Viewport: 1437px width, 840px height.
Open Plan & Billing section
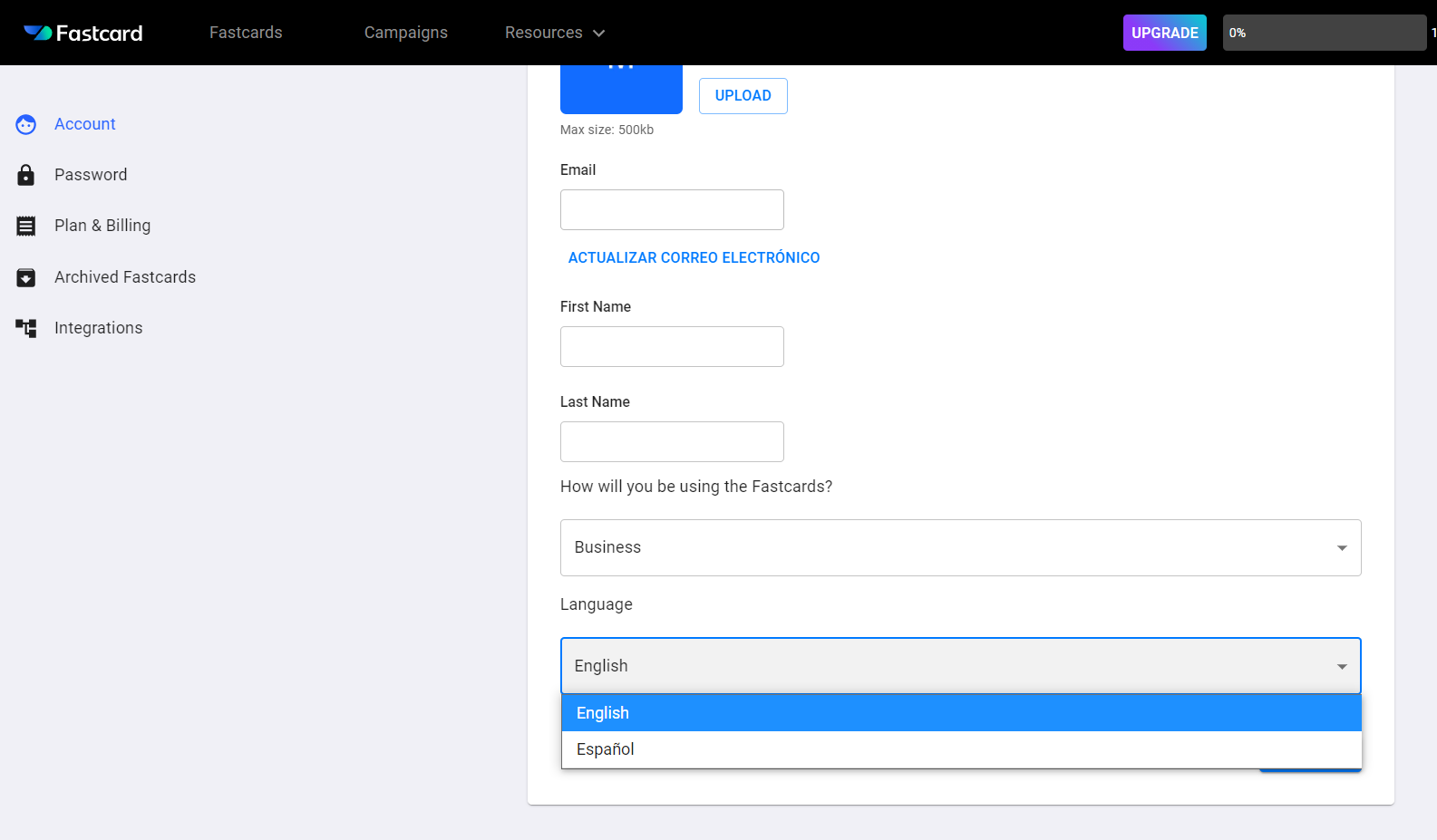click(x=102, y=226)
